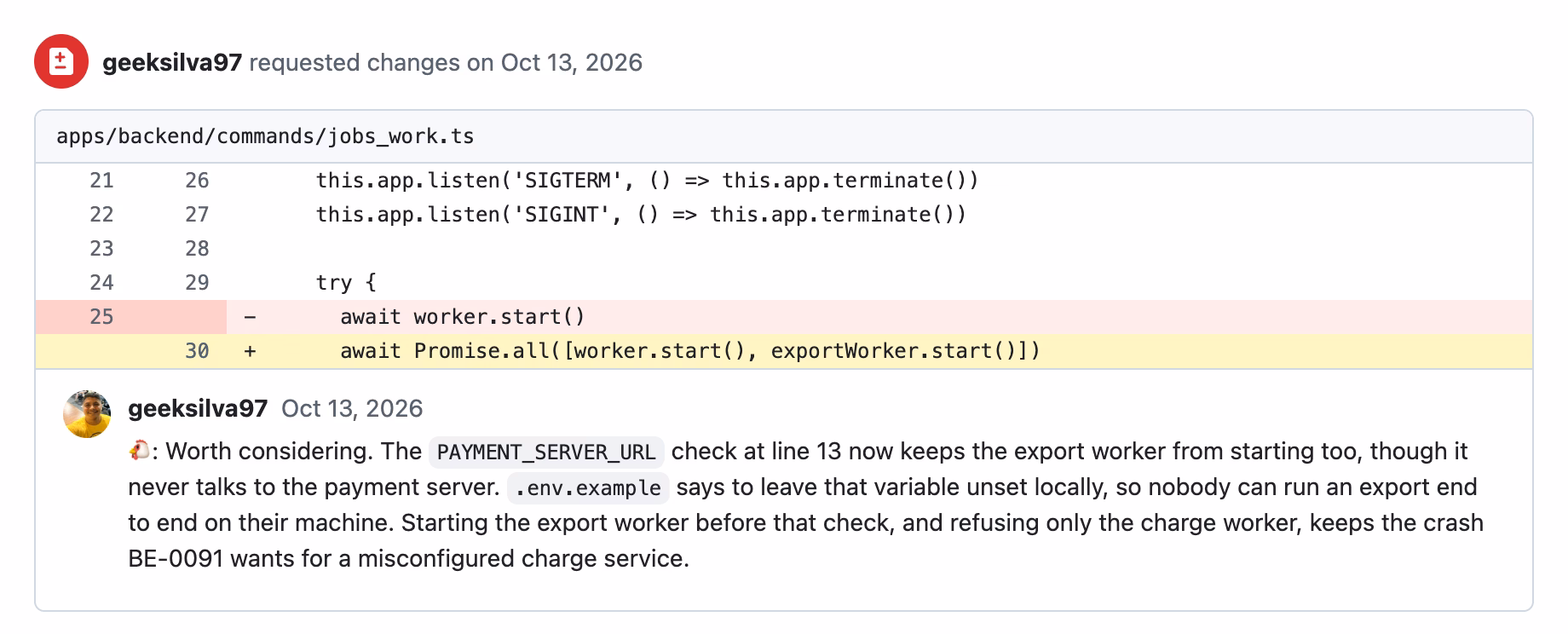Screen dimensions: 1568x634
Task: Select new line number 27
Action: (197, 215)
